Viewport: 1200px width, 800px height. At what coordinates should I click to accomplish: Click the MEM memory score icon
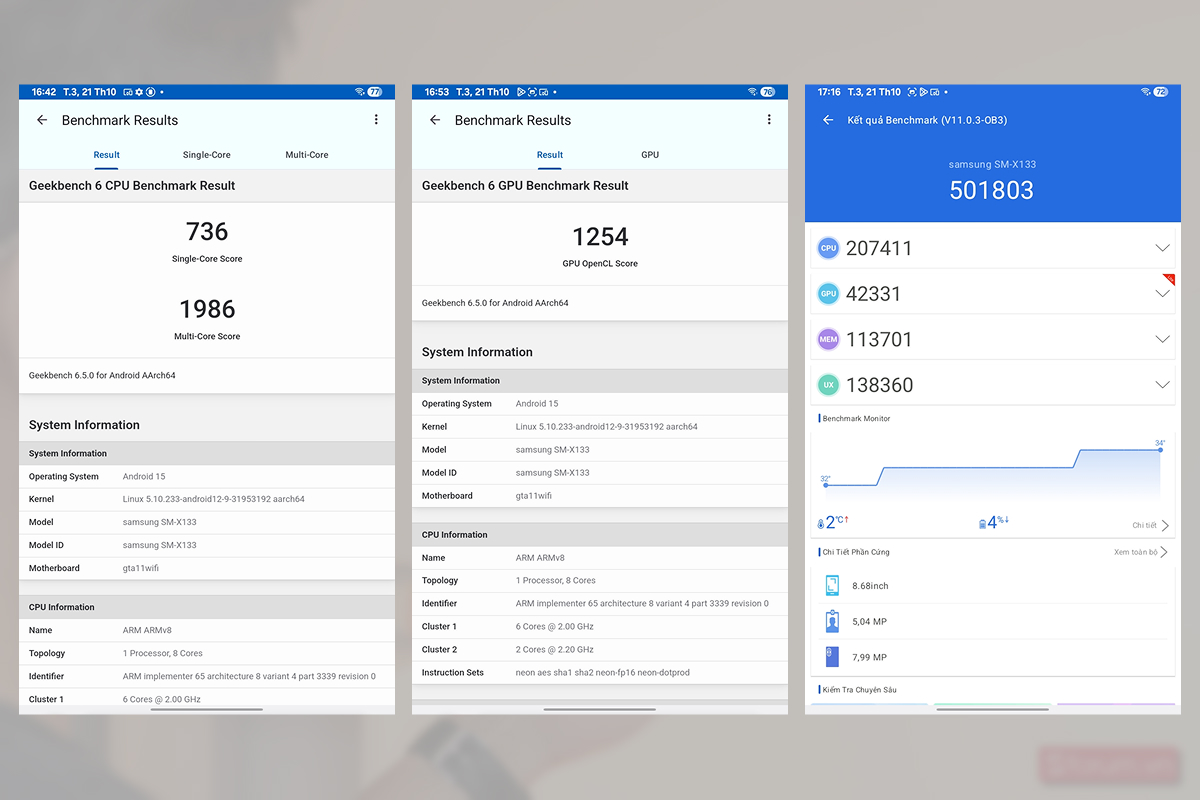point(828,339)
